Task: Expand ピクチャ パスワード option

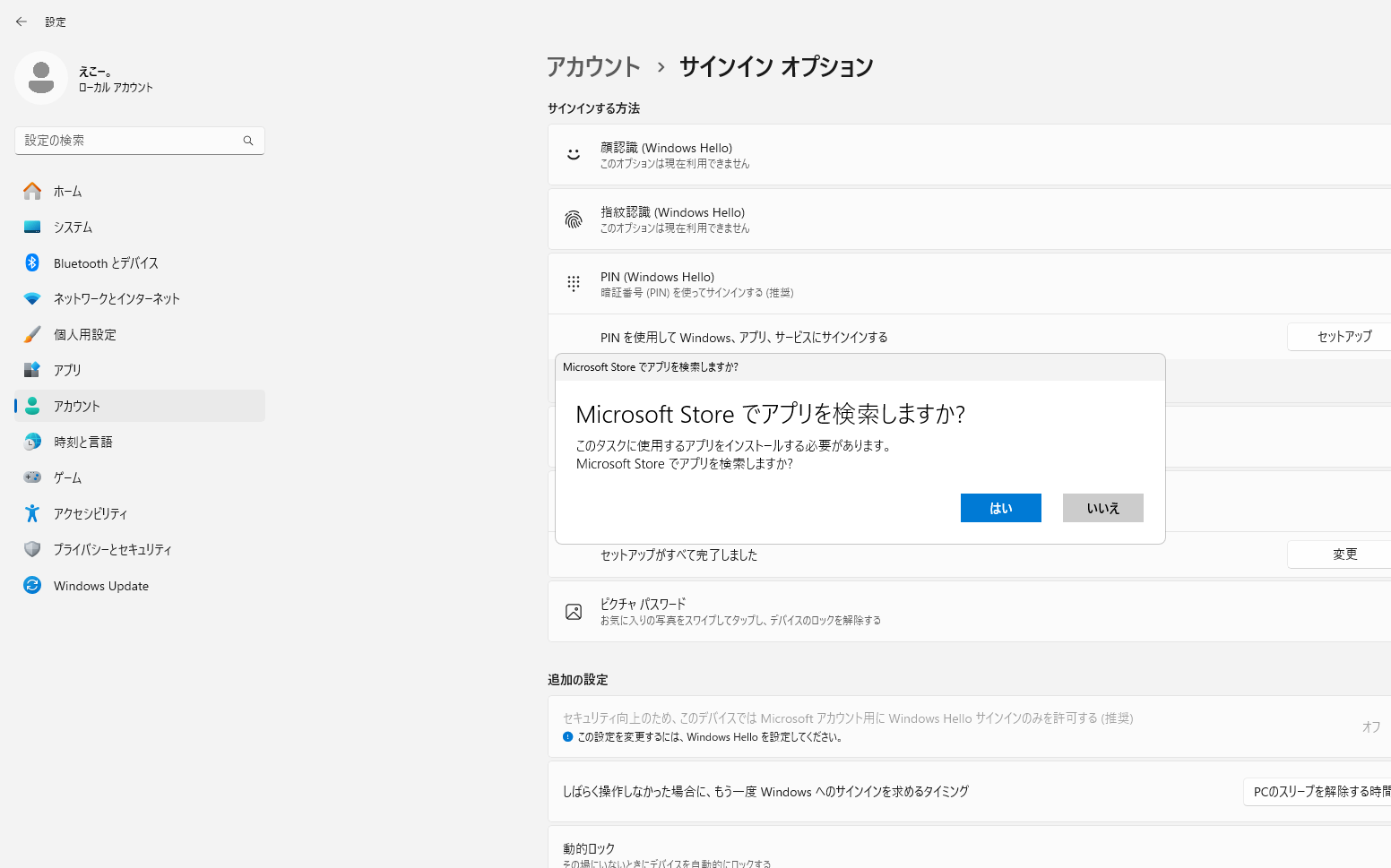Action: [x=969, y=612]
